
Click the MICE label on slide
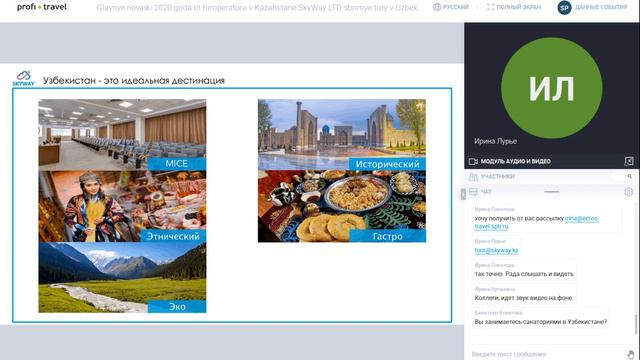click(x=177, y=164)
